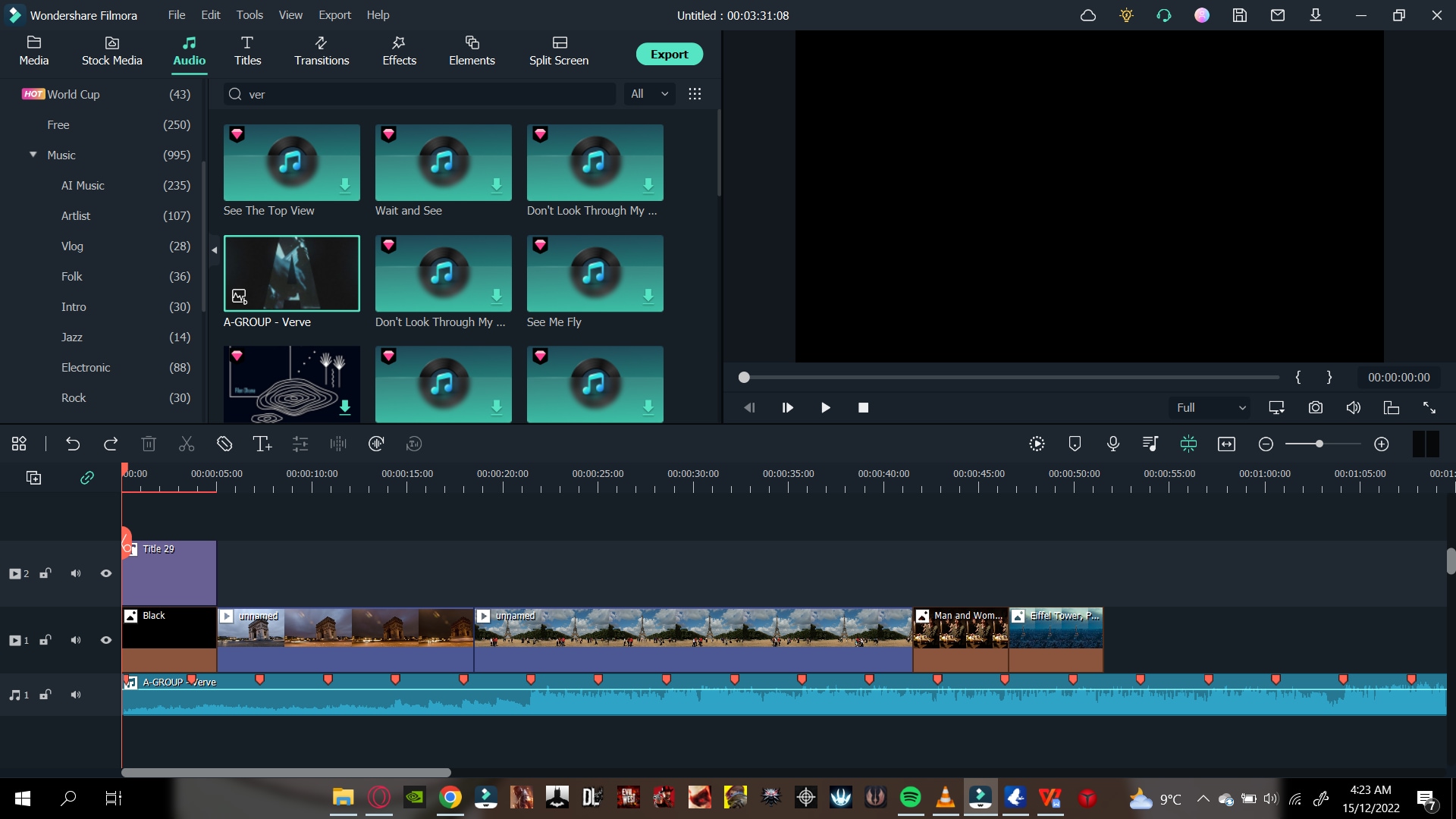
Task: Click the Audio Mixer icon in toolbar
Action: pos(1151,443)
